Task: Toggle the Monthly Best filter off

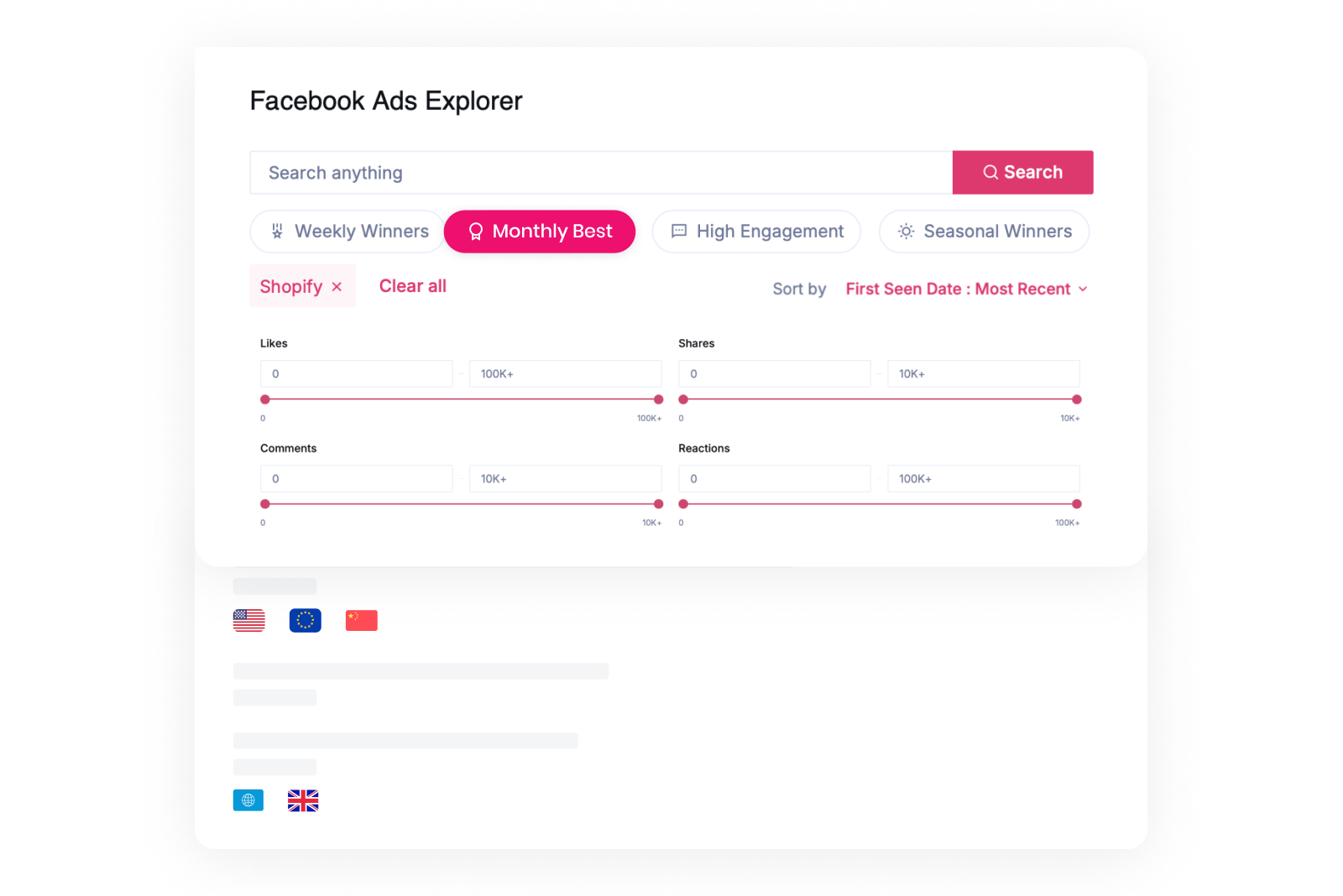Action: click(540, 232)
